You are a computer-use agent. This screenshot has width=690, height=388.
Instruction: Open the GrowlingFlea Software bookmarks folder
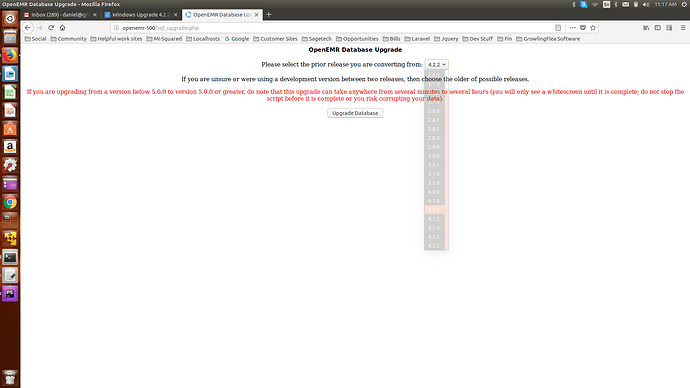point(548,39)
